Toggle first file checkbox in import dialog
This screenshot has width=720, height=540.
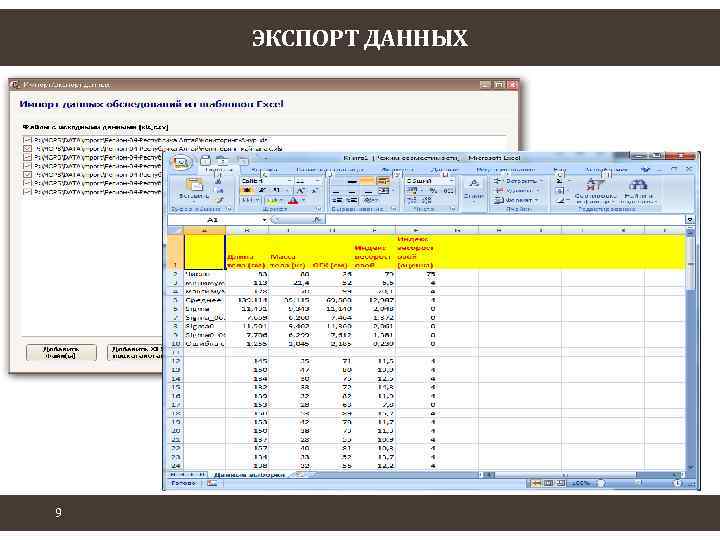[x=27, y=140]
